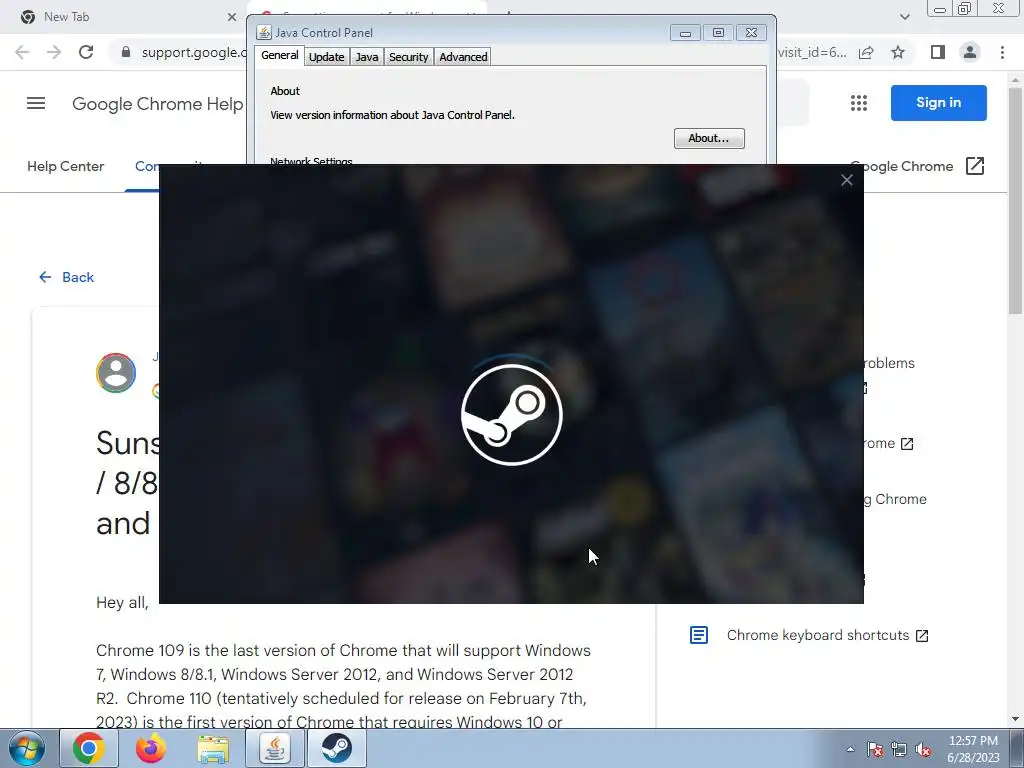Close the Java Control Panel window
Image resolution: width=1024 pixels, height=768 pixels.
point(751,33)
